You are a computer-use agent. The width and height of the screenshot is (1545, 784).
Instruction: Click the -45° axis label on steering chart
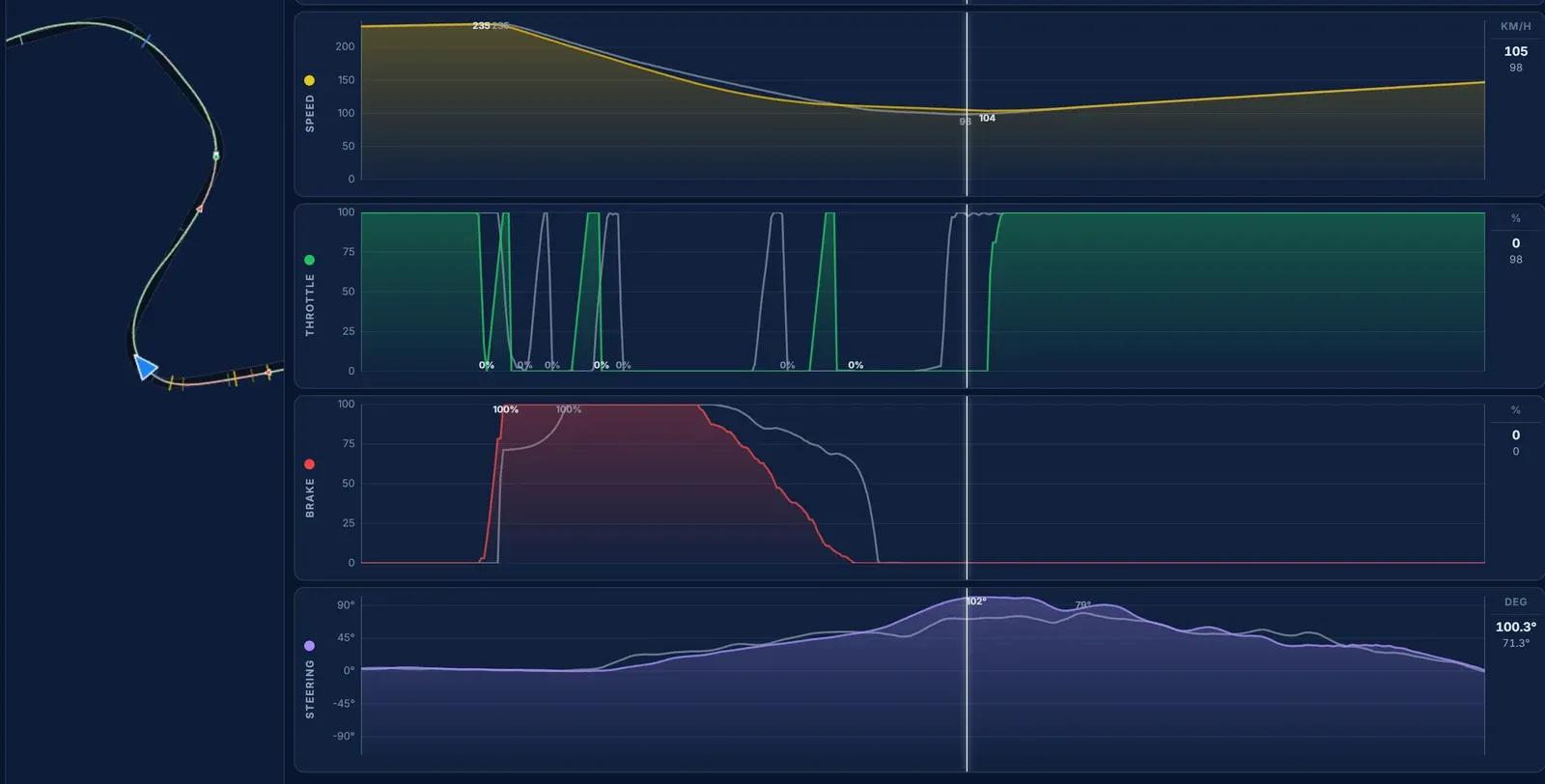pyautogui.click(x=344, y=703)
